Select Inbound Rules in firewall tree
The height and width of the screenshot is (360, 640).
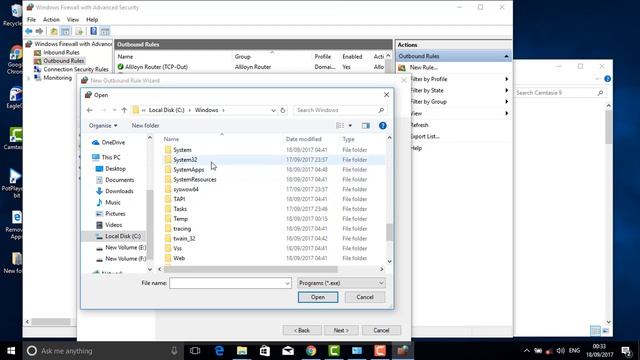pyautogui.click(x=61, y=52)
